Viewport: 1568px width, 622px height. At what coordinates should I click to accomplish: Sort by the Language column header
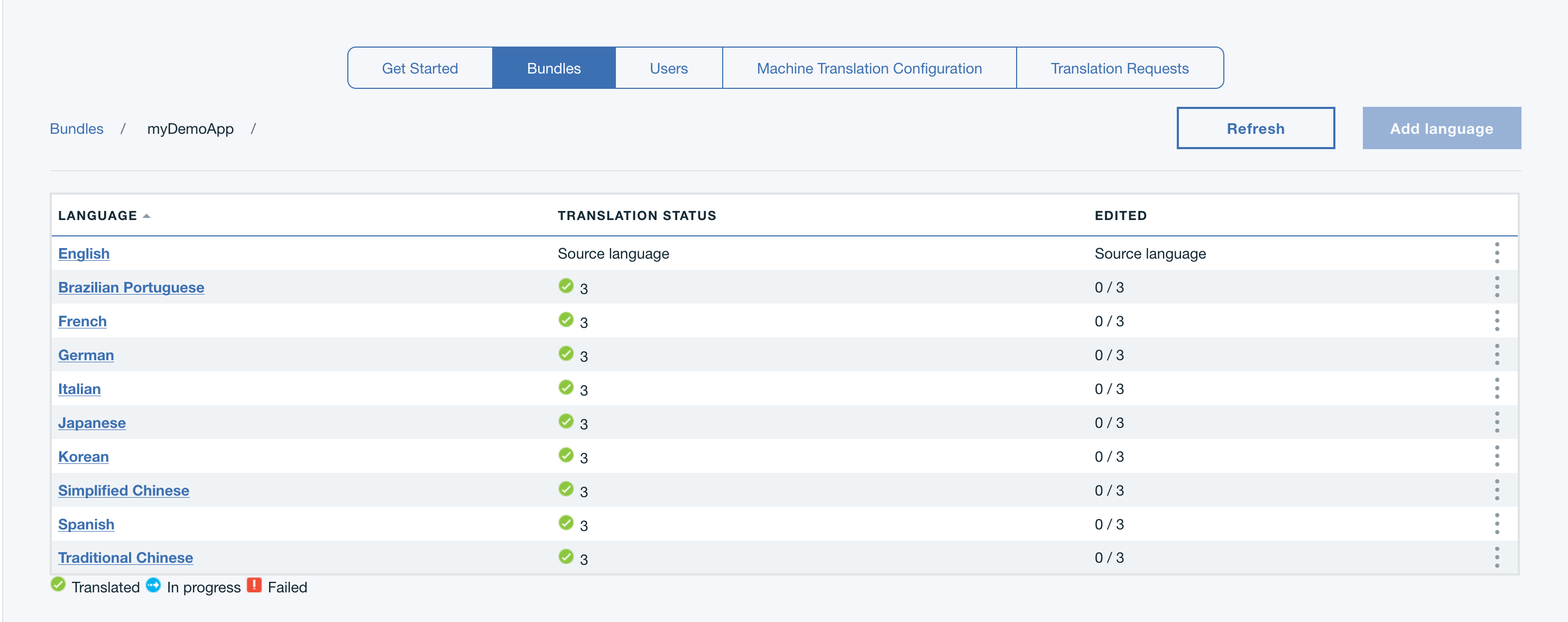[x=104, y=216]
